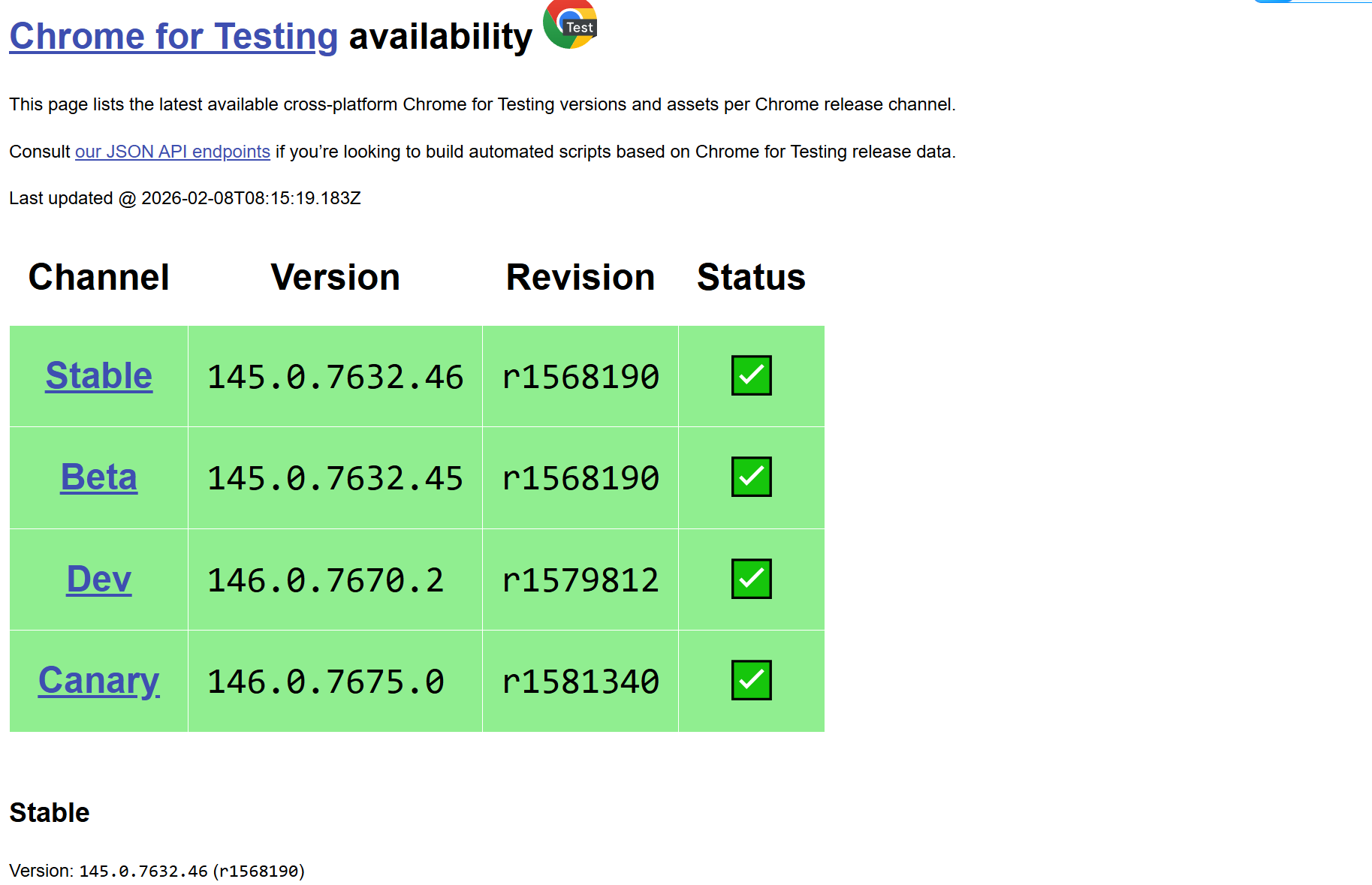Click the Revision column header
The width and height of the screenshot is (1372, 885).
point(580,277)
